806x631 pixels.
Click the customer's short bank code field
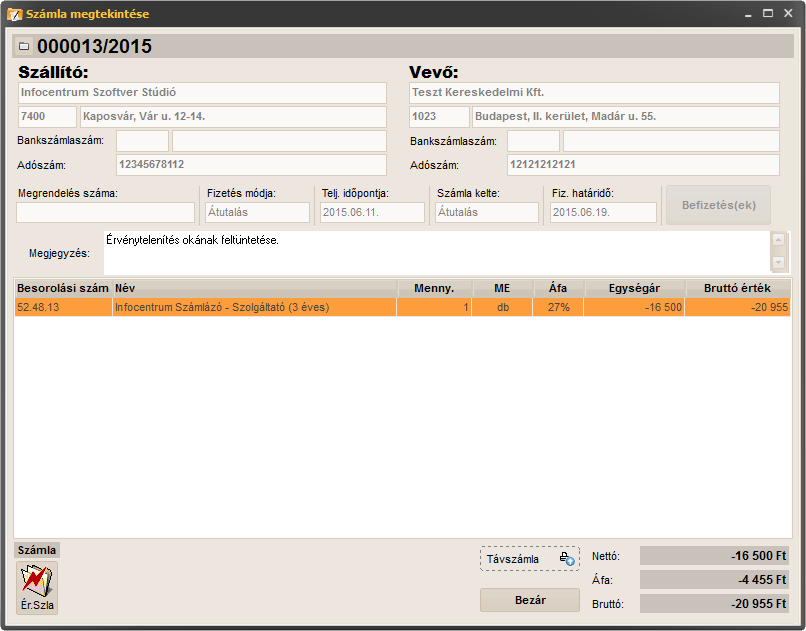point(534,141)
